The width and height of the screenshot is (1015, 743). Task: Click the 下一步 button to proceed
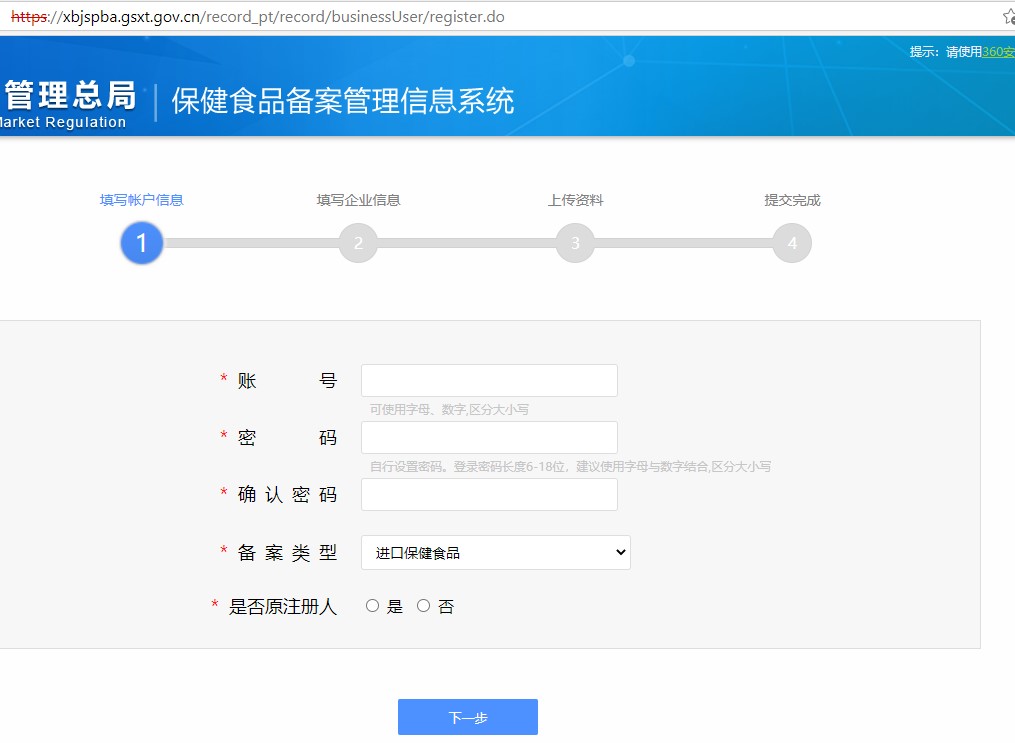[467, 716]
